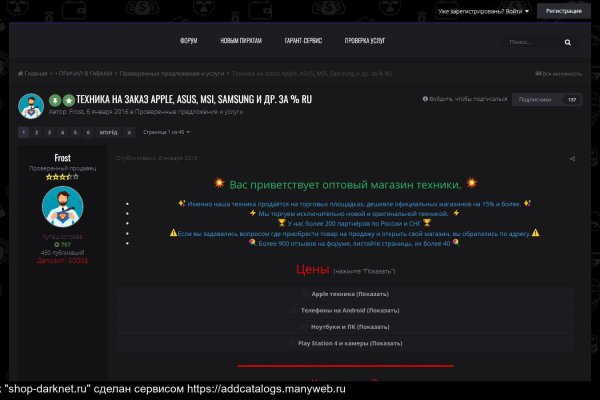
Task: Click the 'Цены' red heading
Action: (313, 269)
